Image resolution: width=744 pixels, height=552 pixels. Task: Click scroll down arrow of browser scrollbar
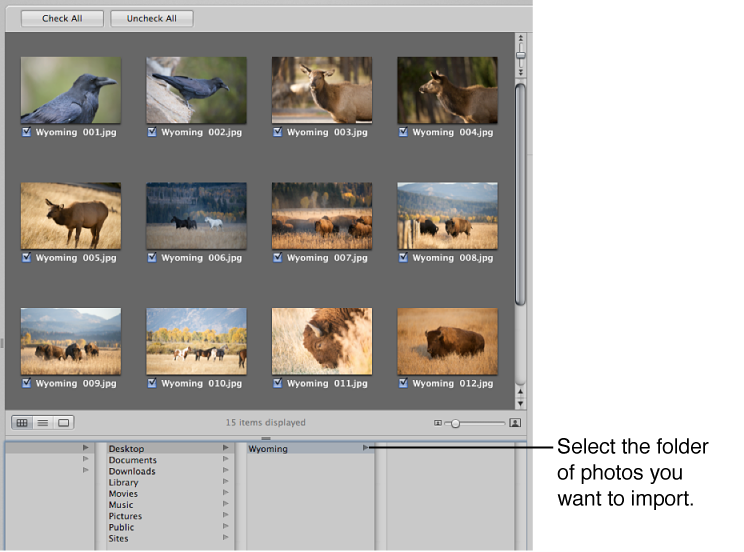pyautogui.click(x=521, y=404)
